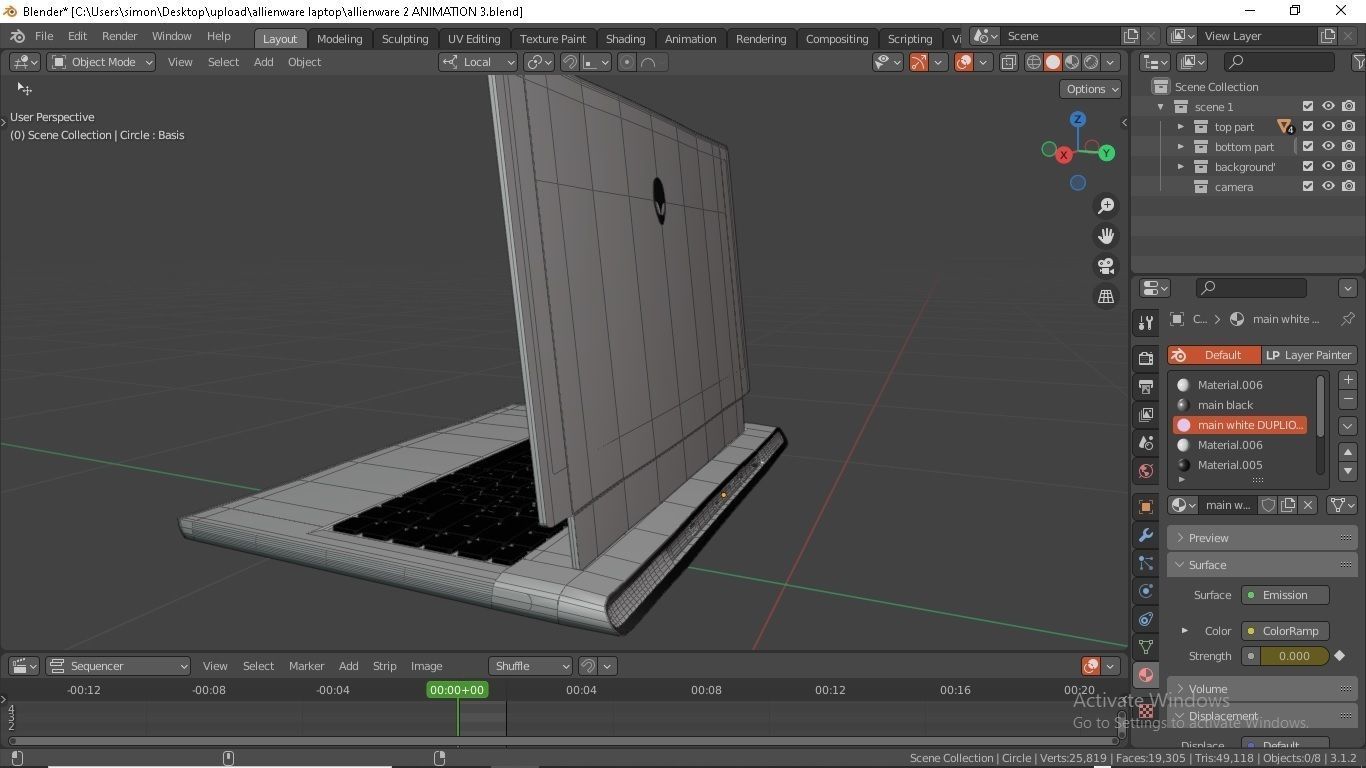
Task: Open the Tool properties tab
Action: [x=1146, y=323]
